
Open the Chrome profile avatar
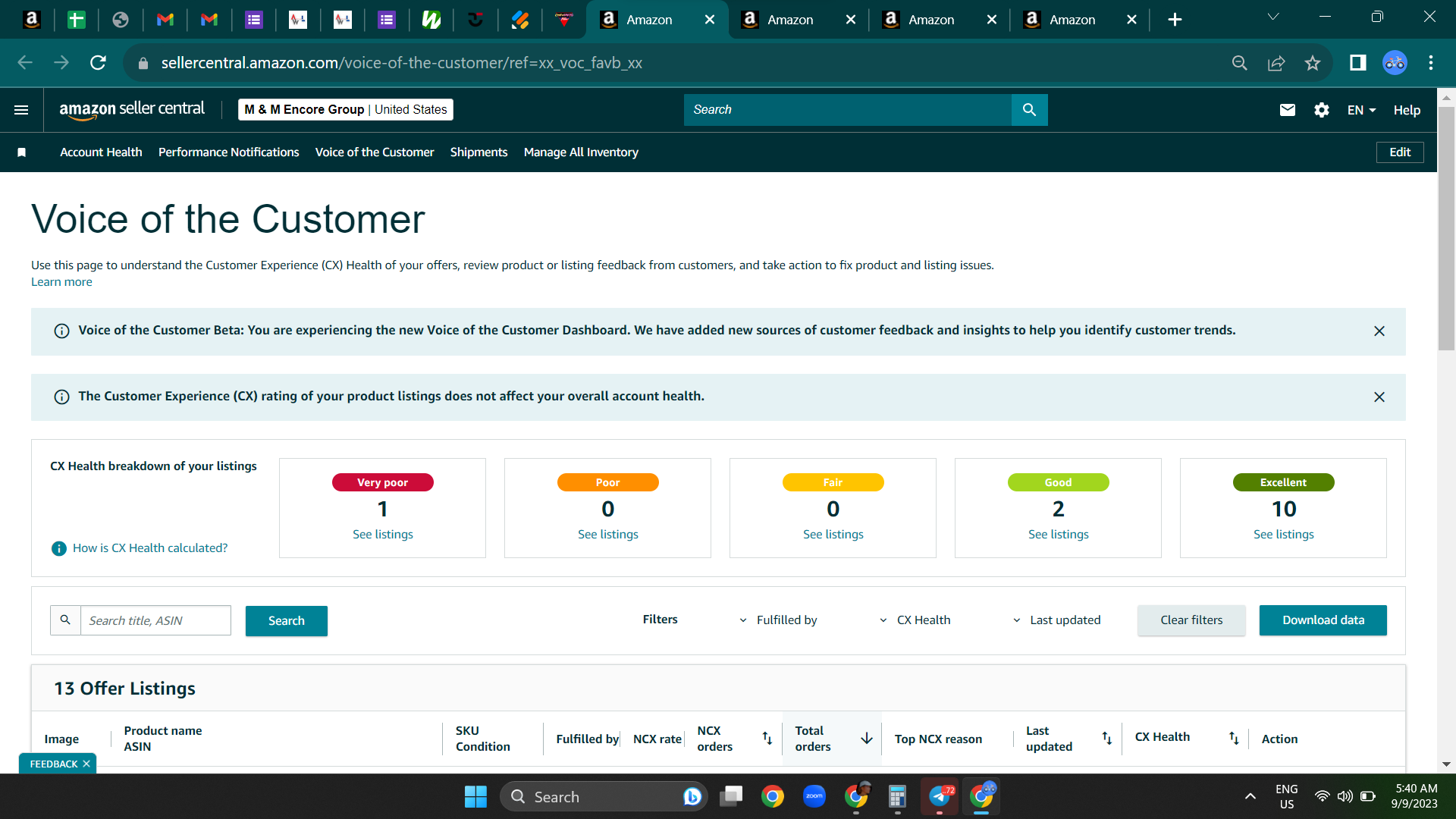[1395, 63]
